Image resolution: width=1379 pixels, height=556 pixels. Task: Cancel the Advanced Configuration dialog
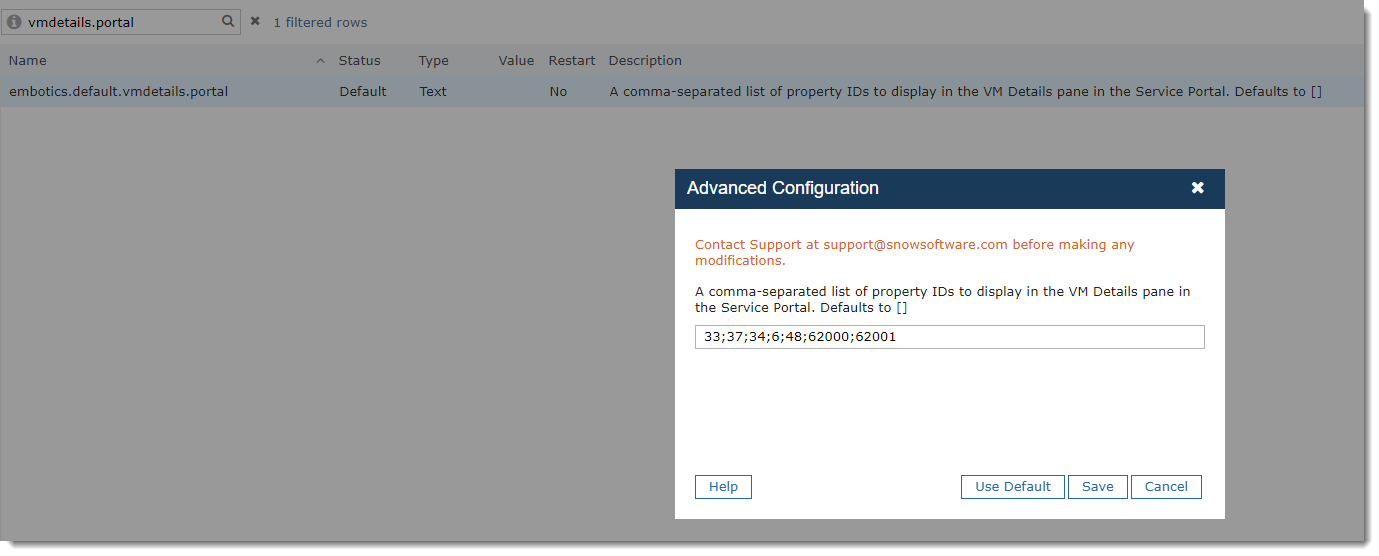(x=1166, y=486)
